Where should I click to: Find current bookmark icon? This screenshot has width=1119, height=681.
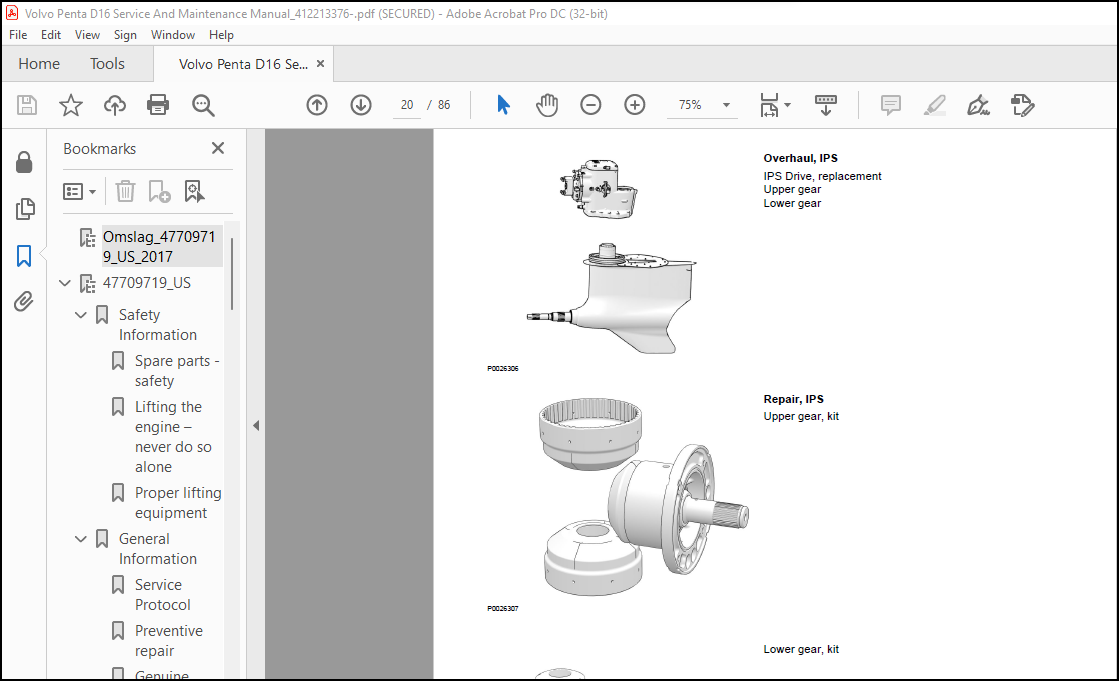pyautogui.click(x=194, y=191)
